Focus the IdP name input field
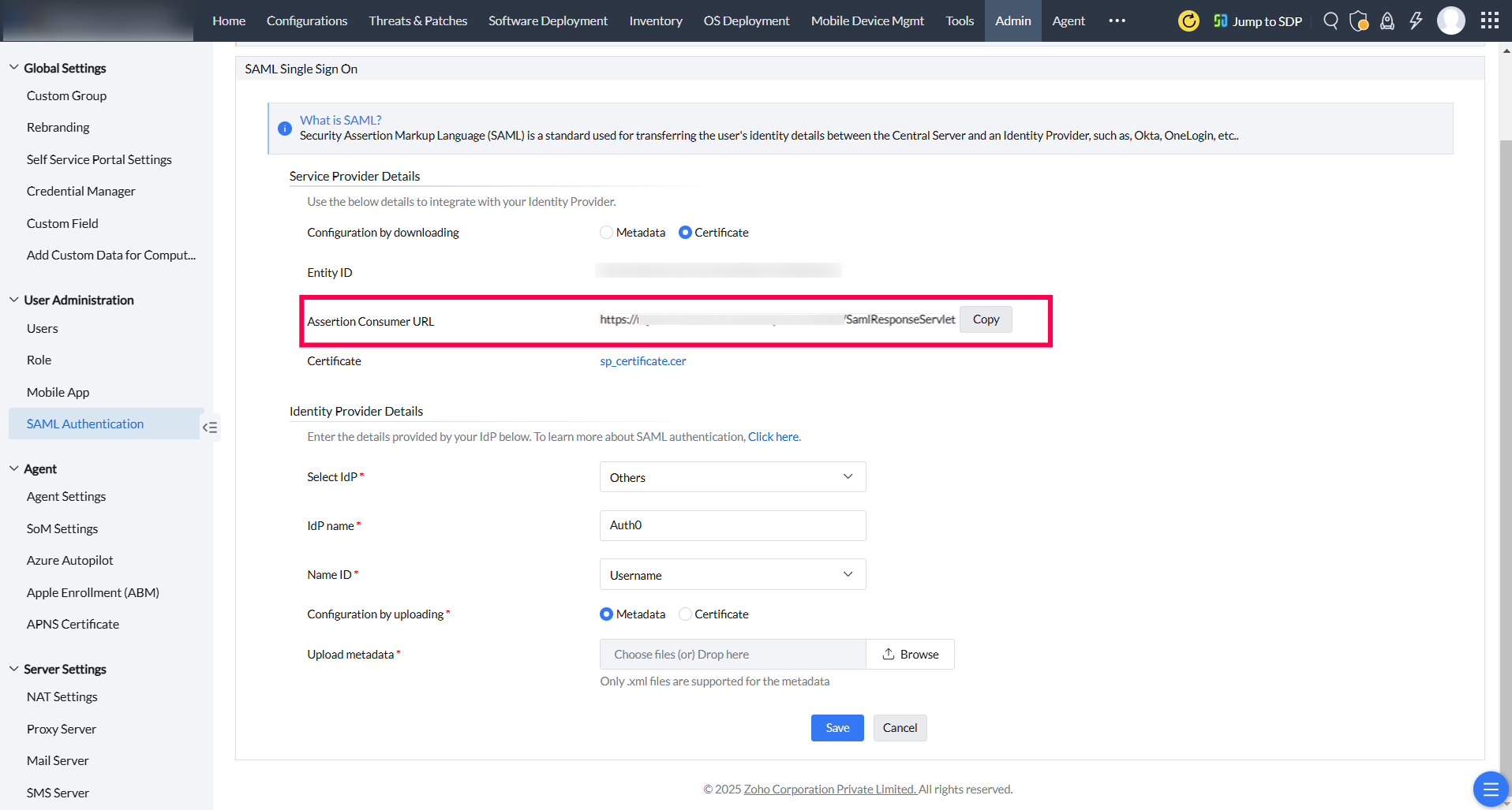This screenshot has height=810, width=1512. 732,525
